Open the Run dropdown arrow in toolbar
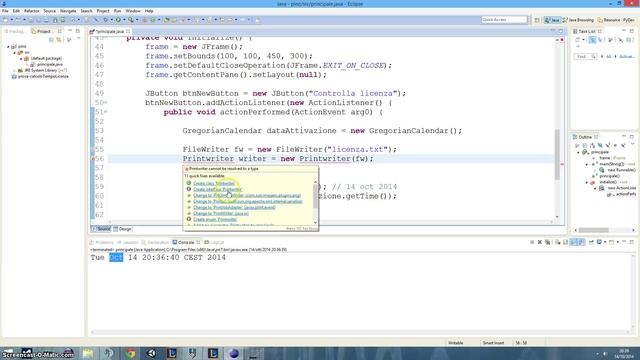Image resolution: width=640 pixels, height=360 pixels. (124, 20)
